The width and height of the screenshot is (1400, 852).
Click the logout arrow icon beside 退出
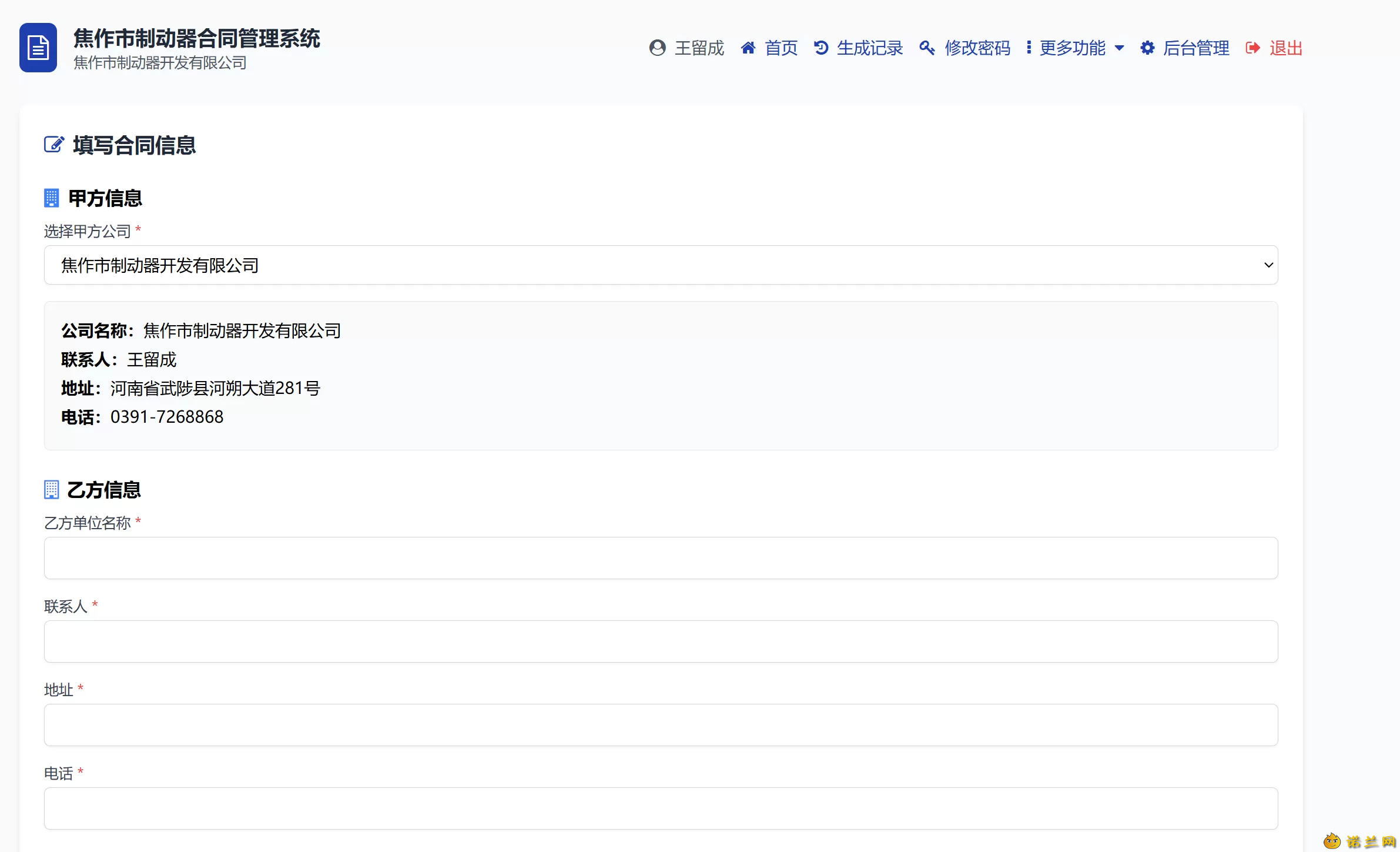tap(1252, 48)
